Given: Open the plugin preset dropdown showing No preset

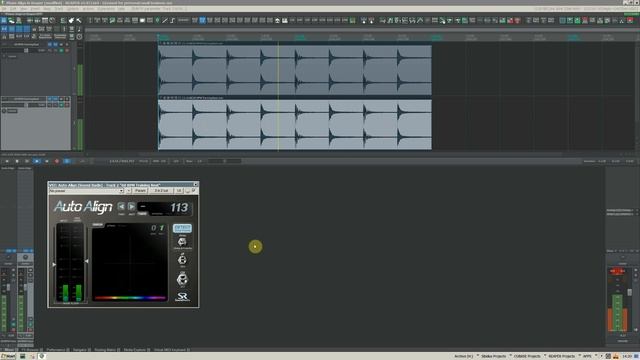Looking at the screenshot, I should [x=86, y=191].
